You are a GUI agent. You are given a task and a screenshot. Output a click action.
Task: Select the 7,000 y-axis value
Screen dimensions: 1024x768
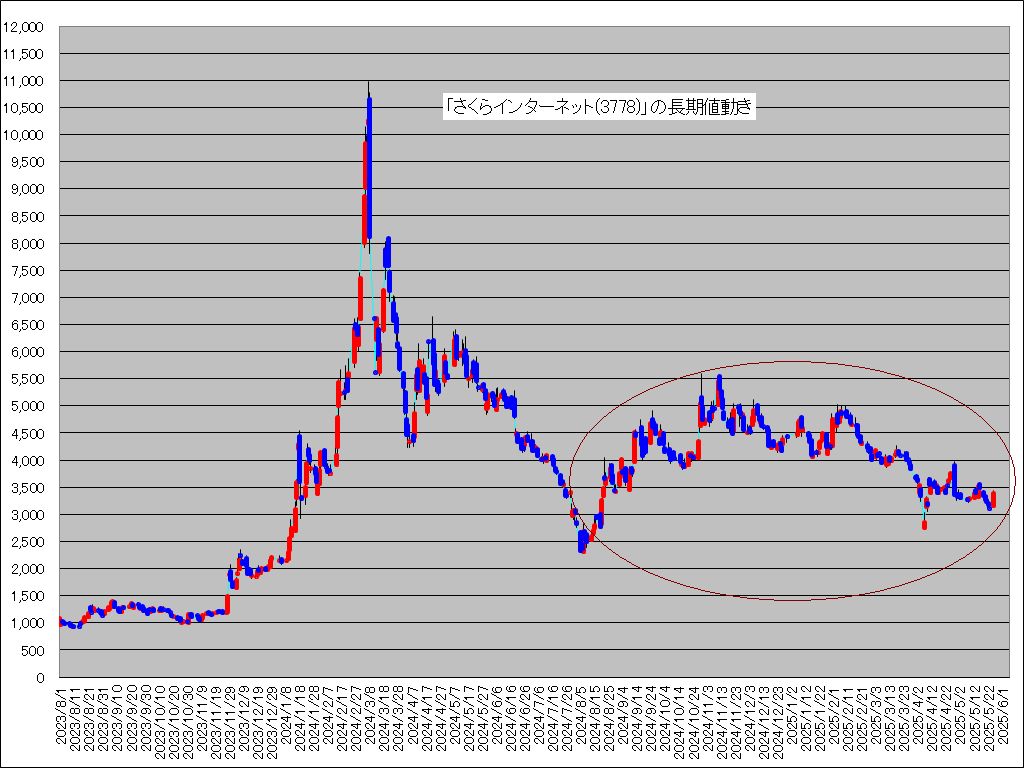point(26,298)
